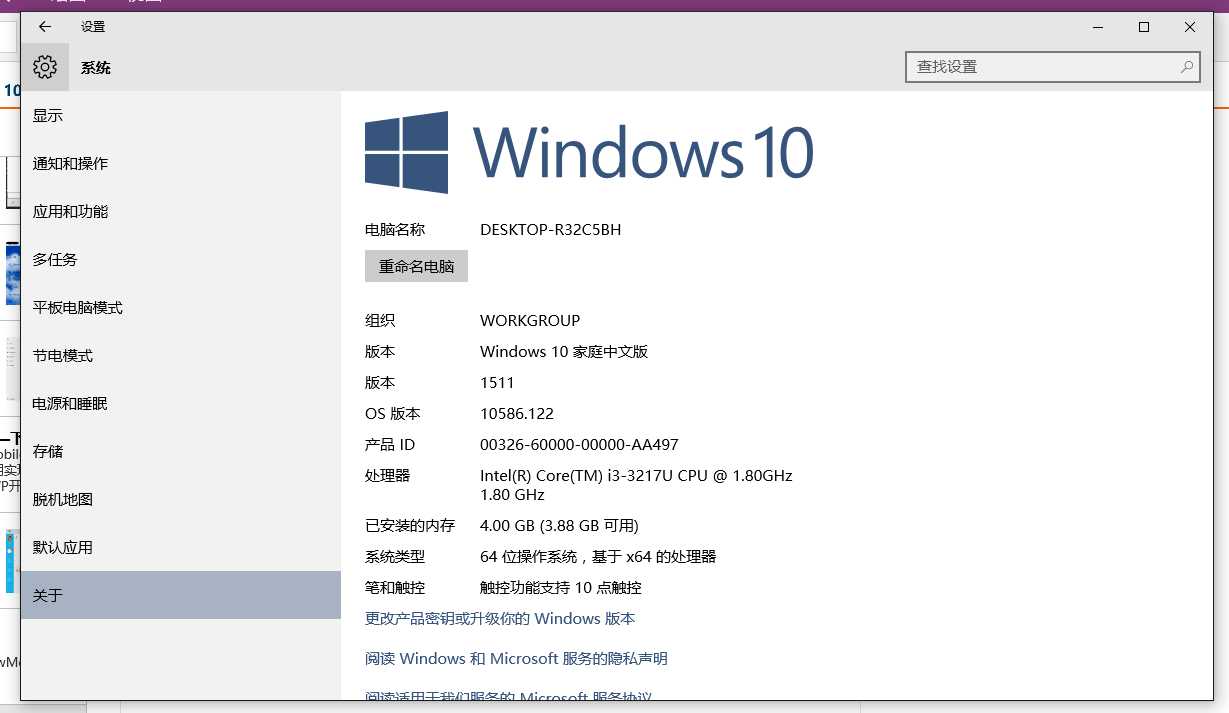
Task: Click the magnifier icon in search box
Action: [1187, 67]
